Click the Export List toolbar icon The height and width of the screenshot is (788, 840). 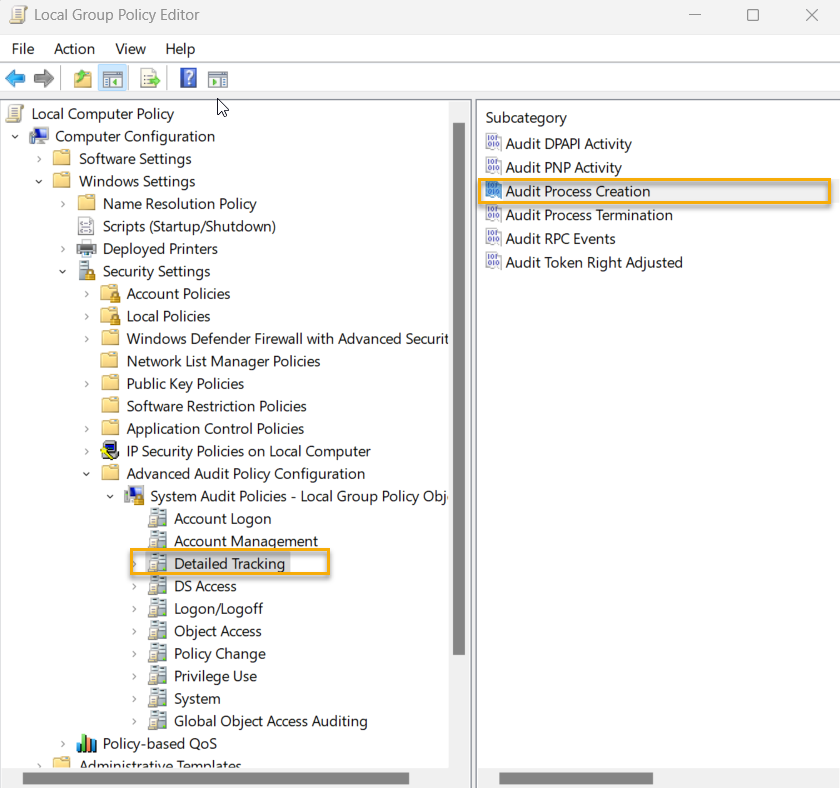[150, 78]
